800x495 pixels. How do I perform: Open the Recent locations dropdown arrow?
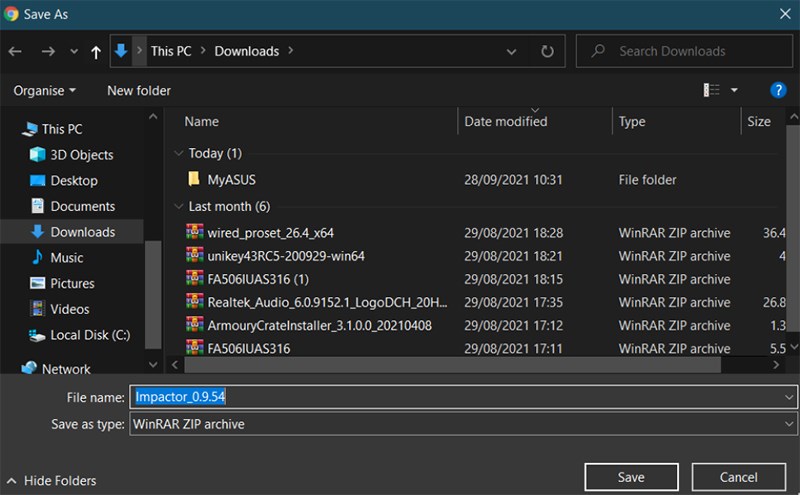(x=74, y=50)
